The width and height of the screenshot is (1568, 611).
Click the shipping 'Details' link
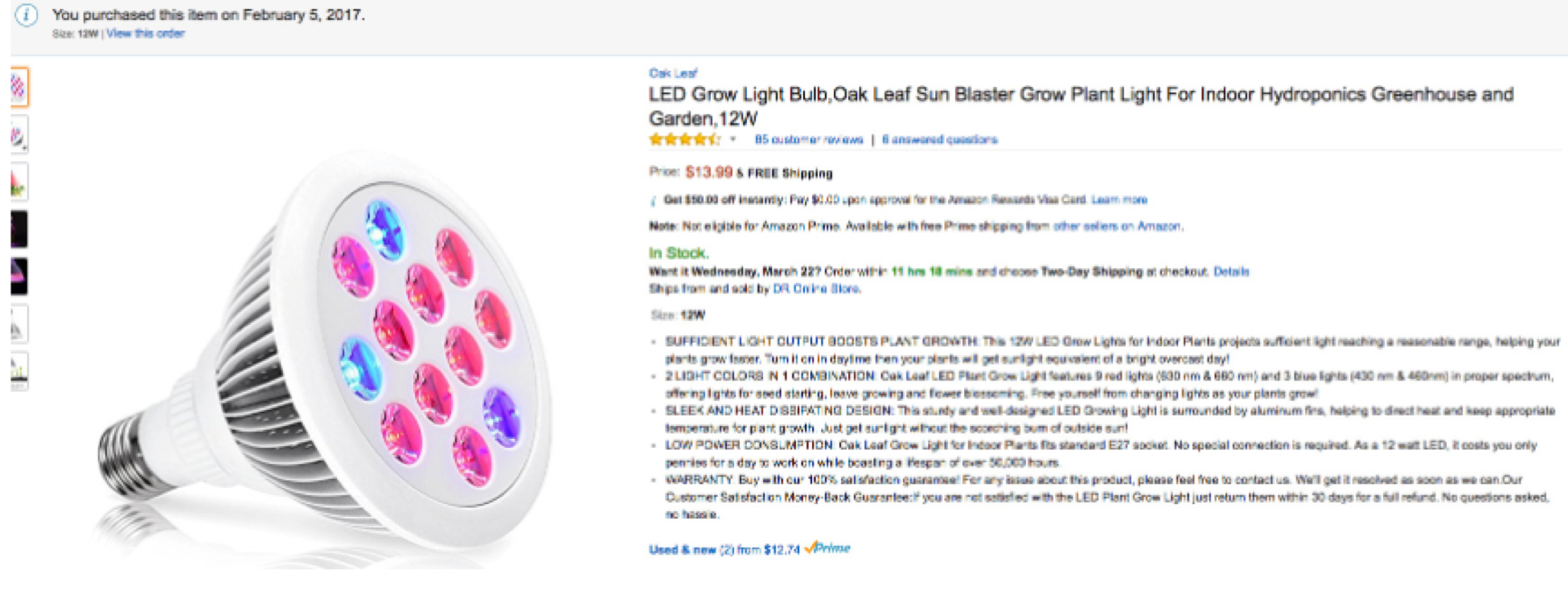[x=1231, y=272]
